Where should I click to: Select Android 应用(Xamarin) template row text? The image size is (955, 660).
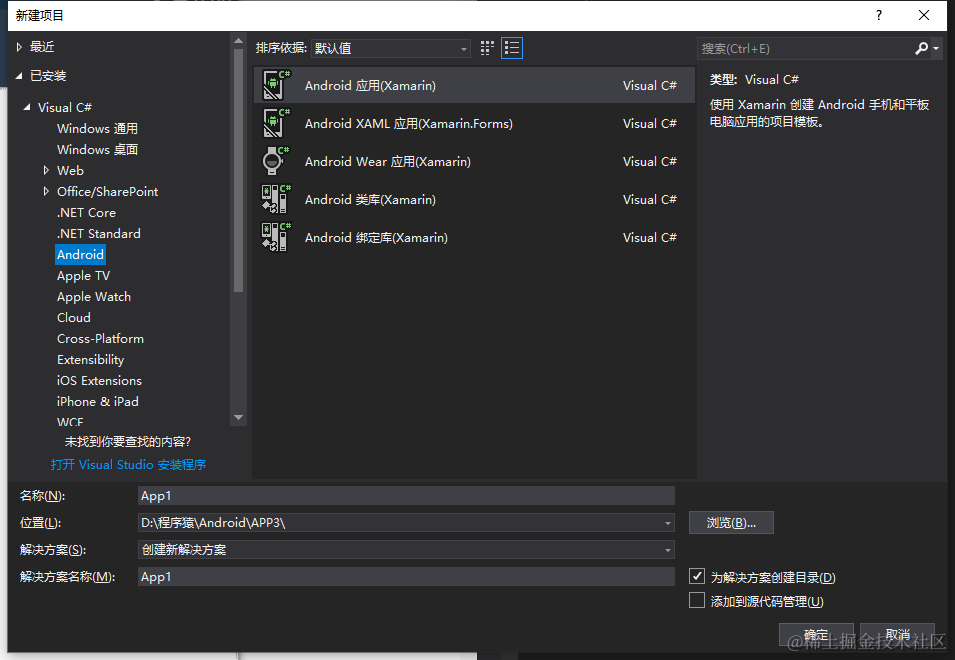(x=370, y=85)
